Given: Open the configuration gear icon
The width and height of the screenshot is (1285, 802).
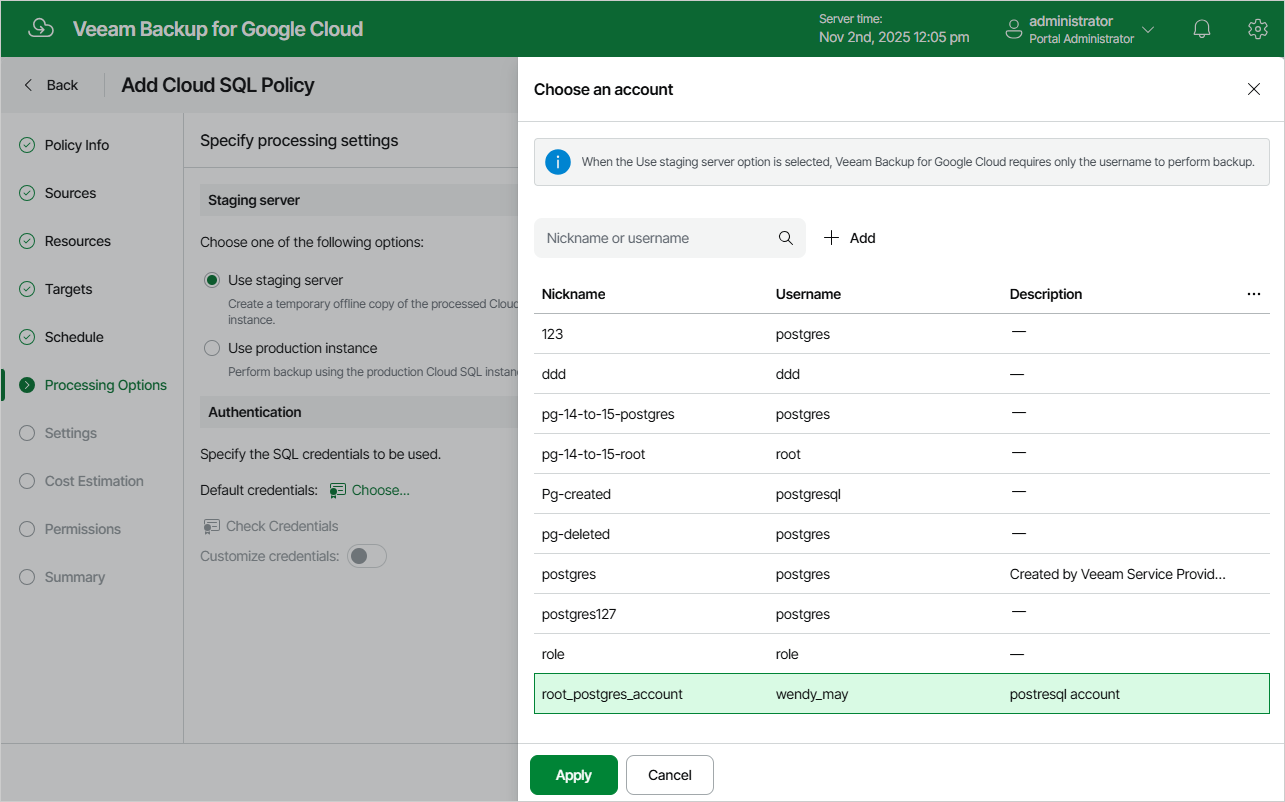Looking at the screenshot, I should pos(1258,29).
